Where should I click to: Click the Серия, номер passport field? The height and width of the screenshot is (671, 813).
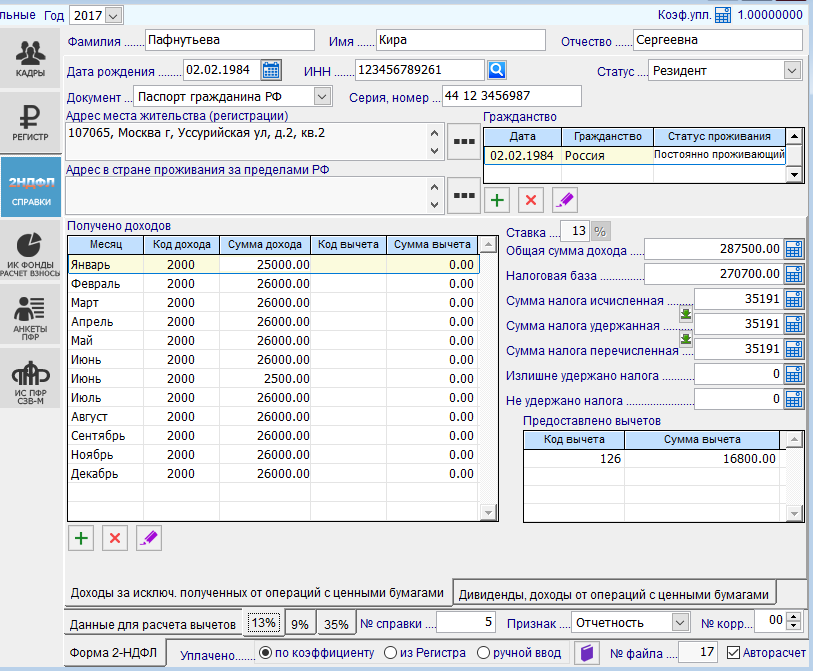click(511, 96)
